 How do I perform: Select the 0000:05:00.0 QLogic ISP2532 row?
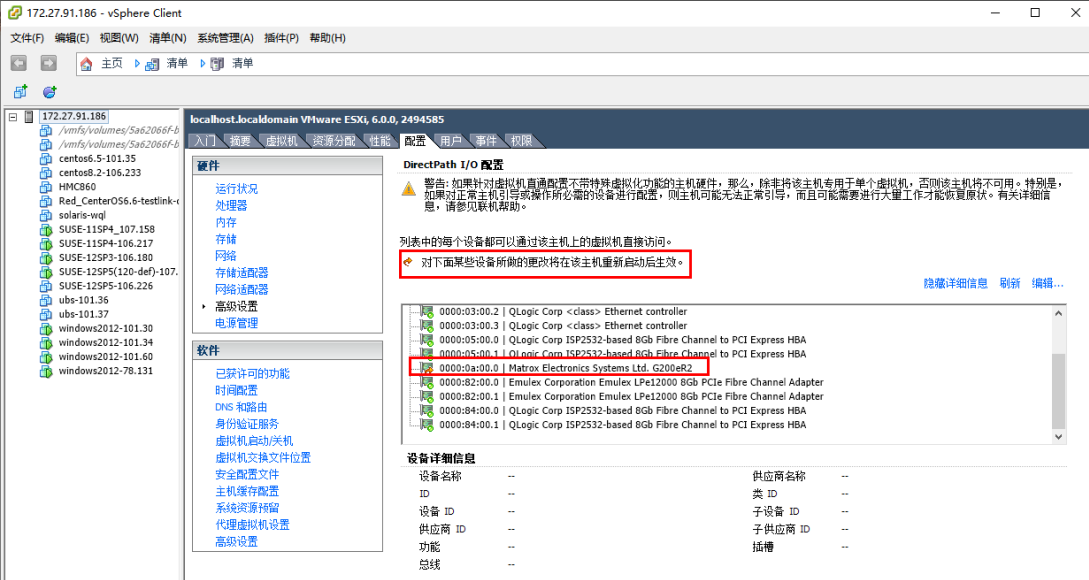tap(622, 340)
